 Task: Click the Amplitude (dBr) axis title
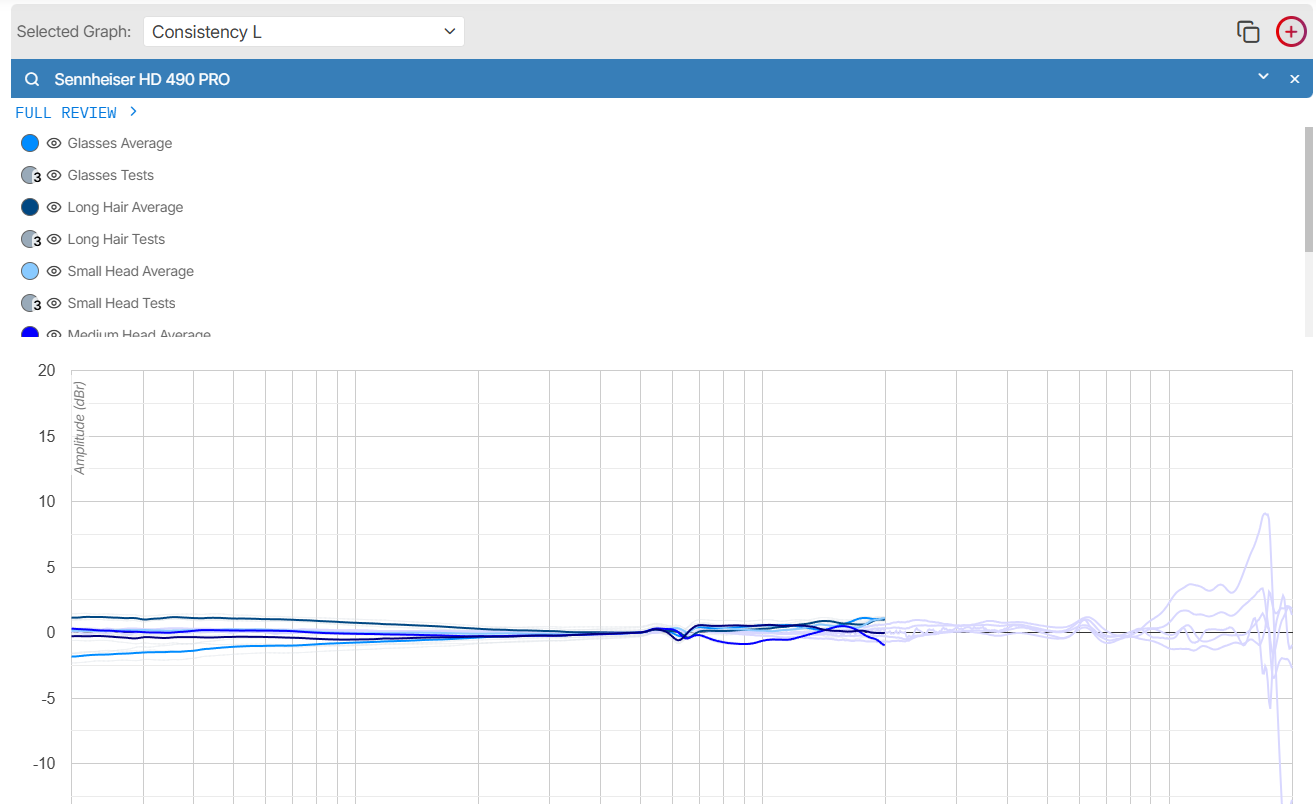(80, 428)
